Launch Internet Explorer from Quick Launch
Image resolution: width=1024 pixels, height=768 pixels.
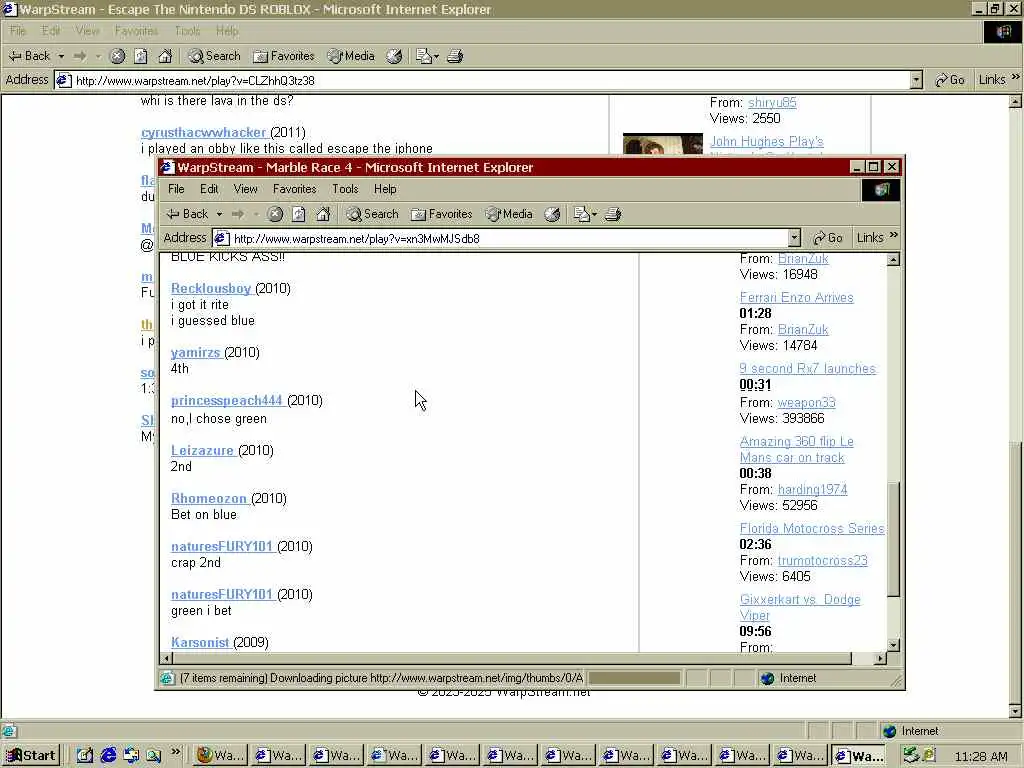(108, 756)
